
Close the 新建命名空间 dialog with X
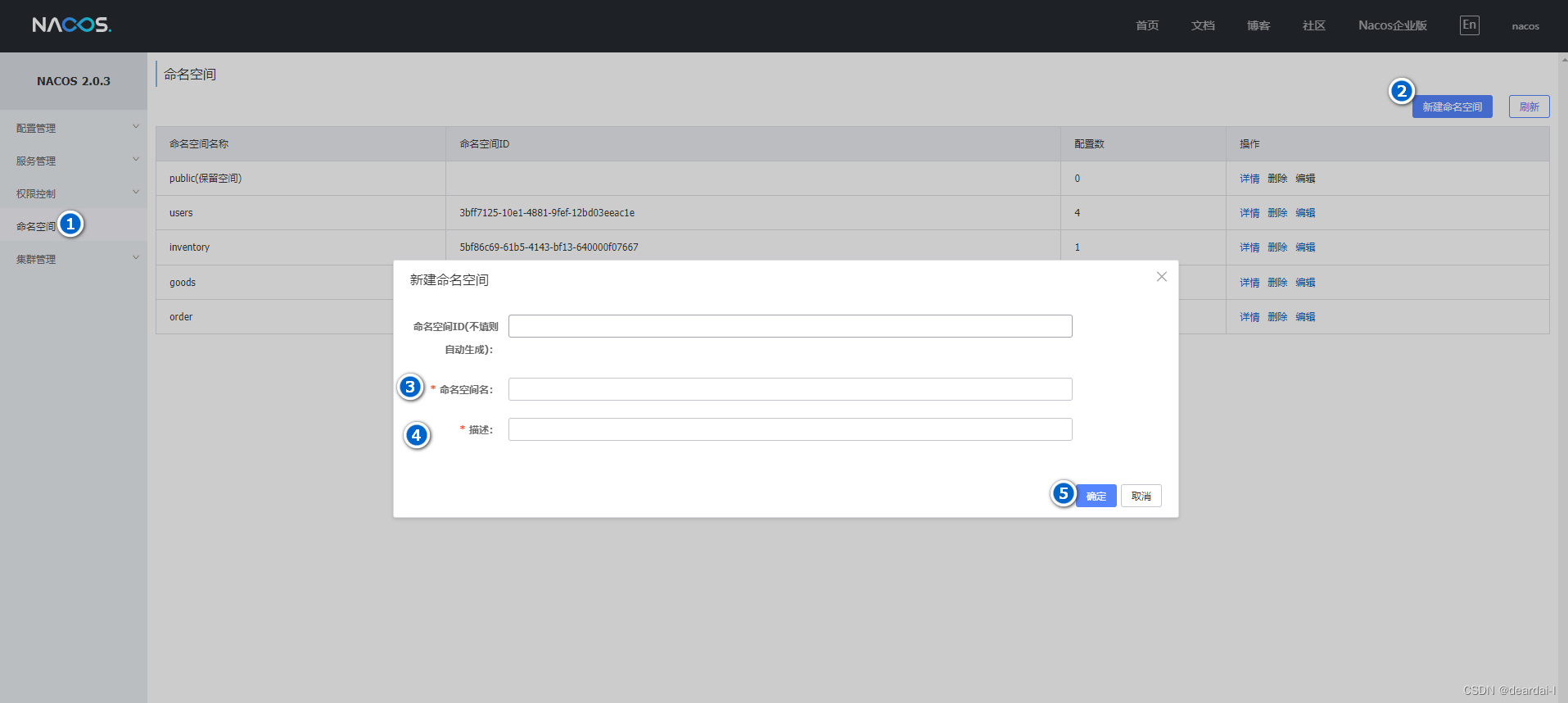pyautogui.click(x=1161, y=277)
